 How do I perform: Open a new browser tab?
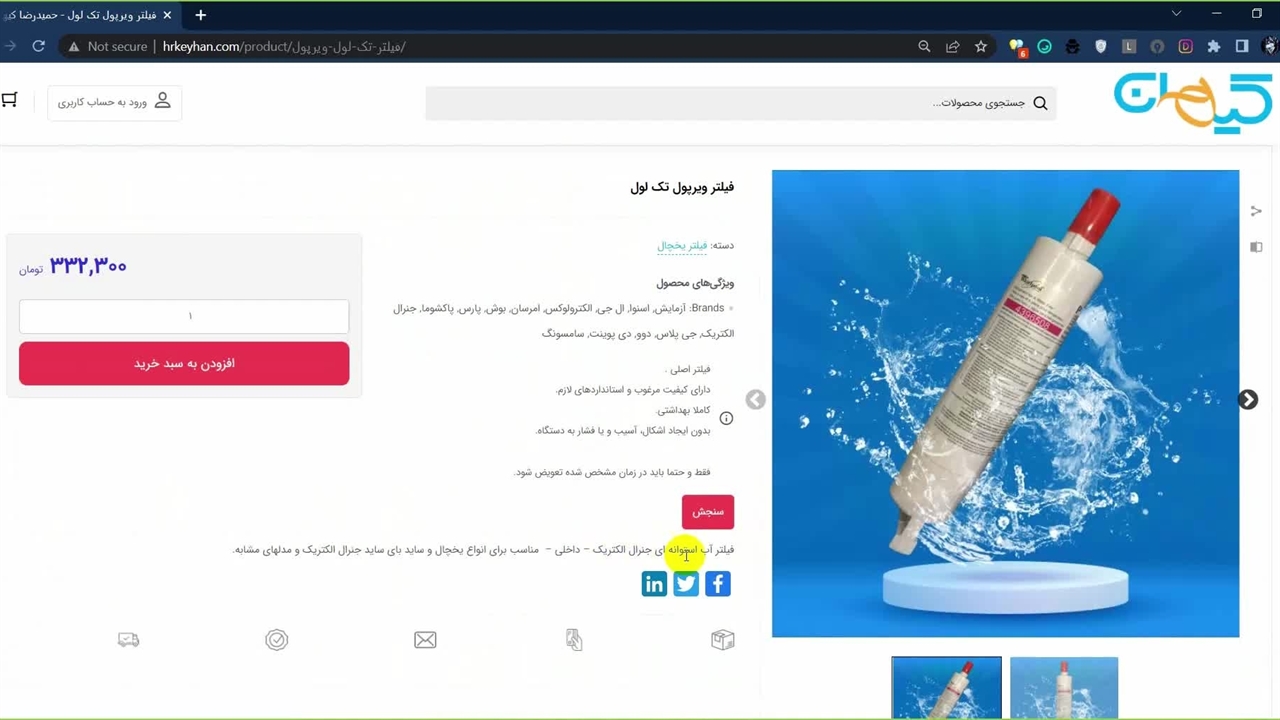click(200, 15)
